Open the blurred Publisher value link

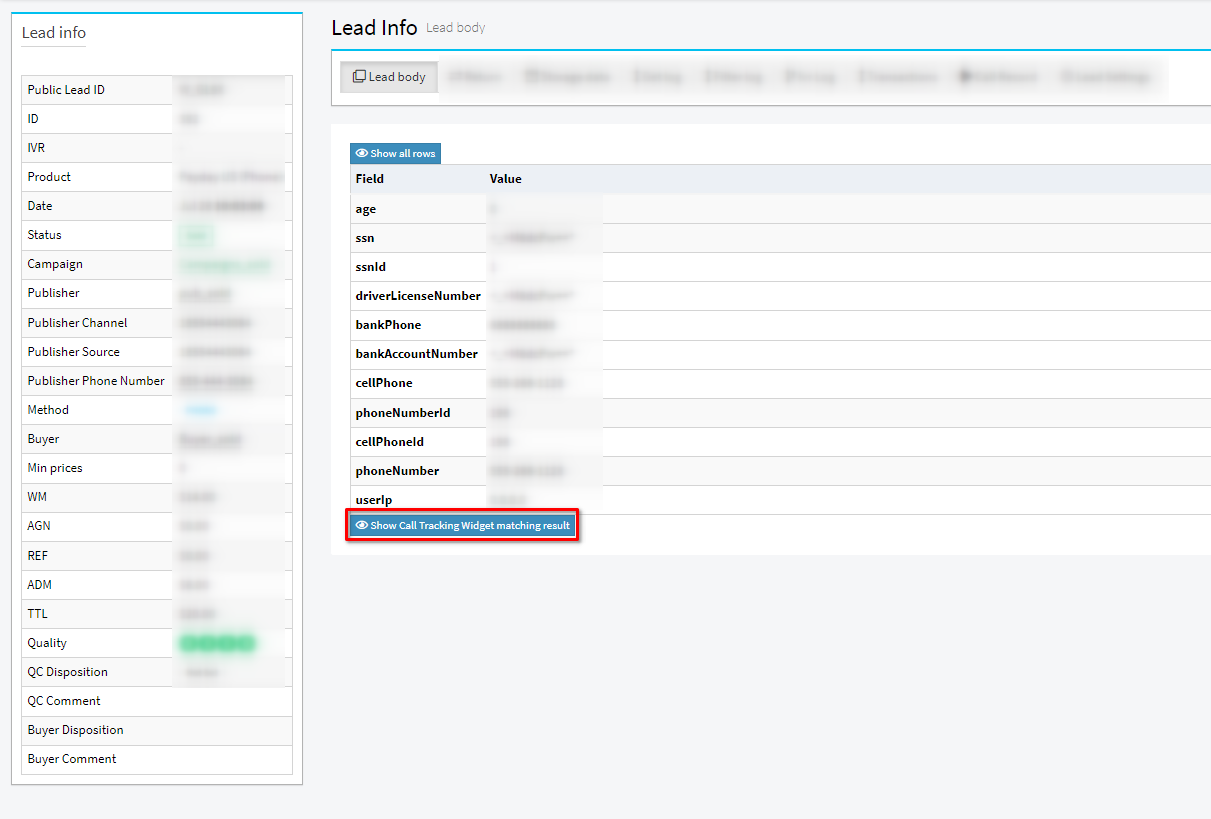[205, 294]
